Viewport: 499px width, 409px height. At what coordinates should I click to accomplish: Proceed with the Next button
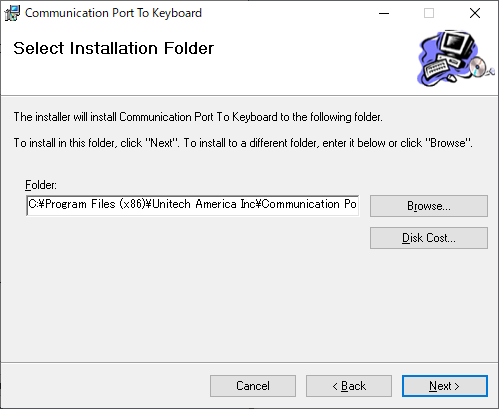tap(445, 386)
